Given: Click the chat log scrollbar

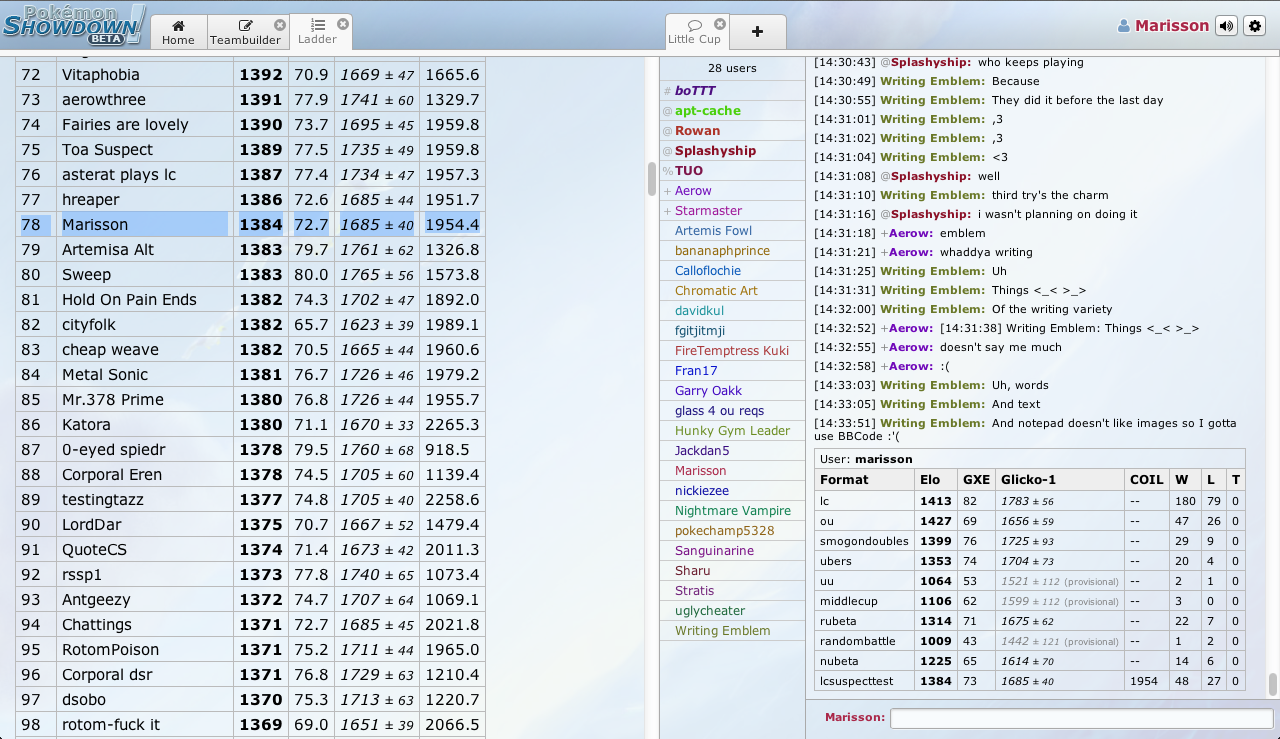Looking at the screenshot, I should pyautogui.click(x=1273, y=684).
